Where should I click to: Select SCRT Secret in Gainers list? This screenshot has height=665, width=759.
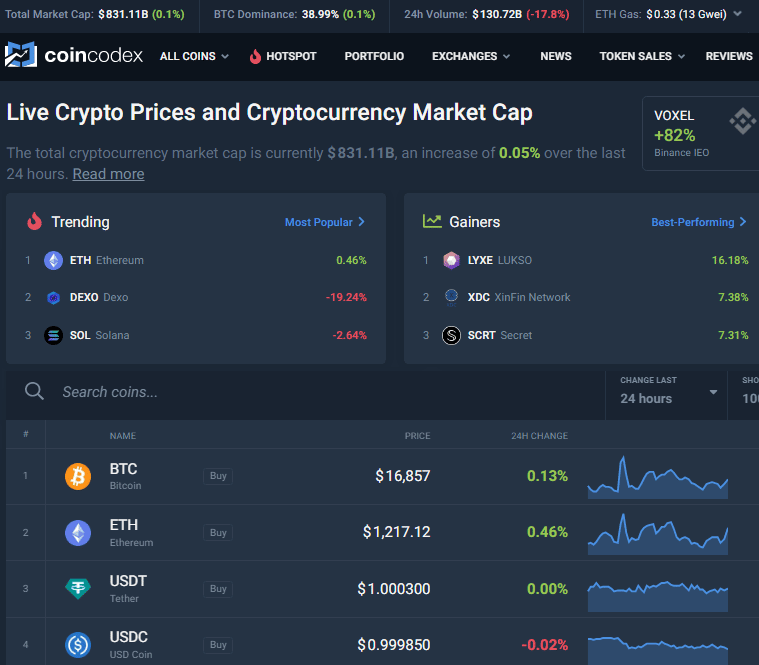586,335
